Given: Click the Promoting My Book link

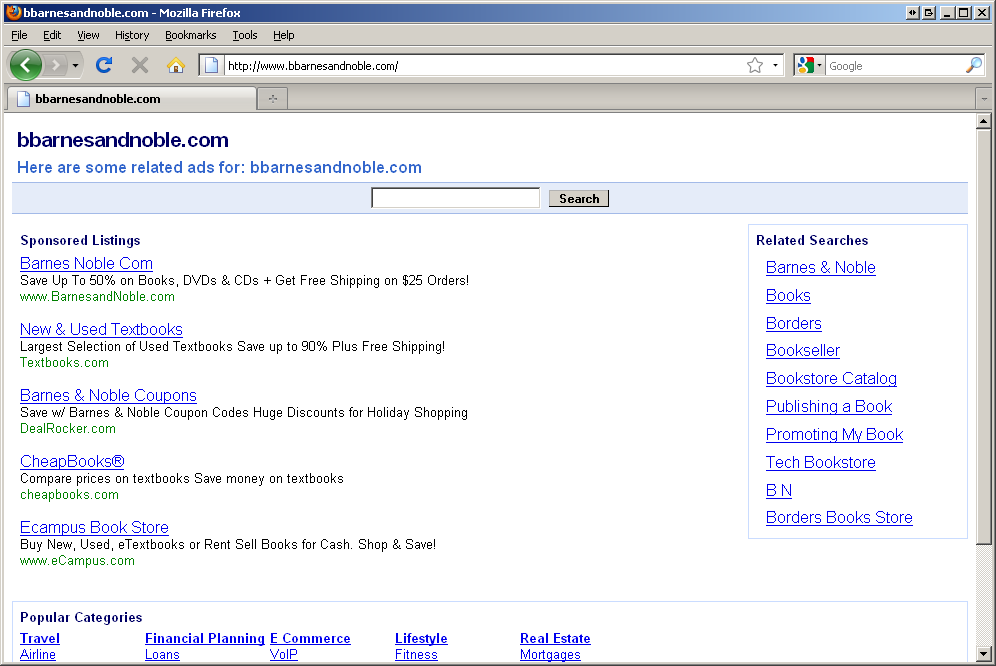Looking at the screenshot, I should [835, 435].
